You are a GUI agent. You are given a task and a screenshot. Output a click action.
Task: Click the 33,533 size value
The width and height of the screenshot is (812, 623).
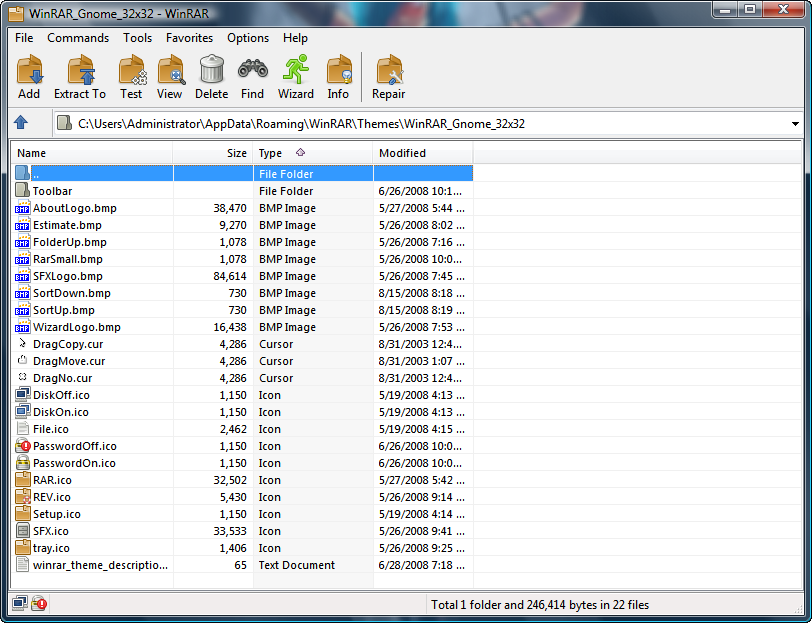tap(230, 531)
